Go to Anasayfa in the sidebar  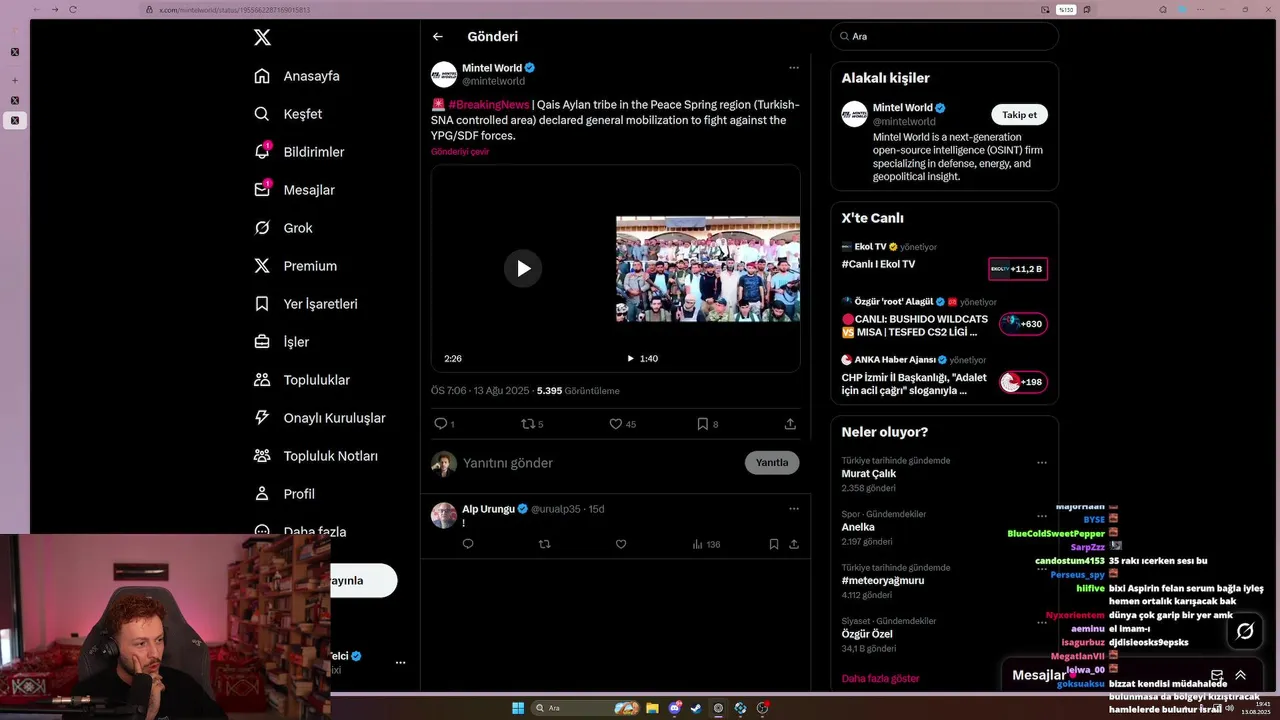pos(297,76)
